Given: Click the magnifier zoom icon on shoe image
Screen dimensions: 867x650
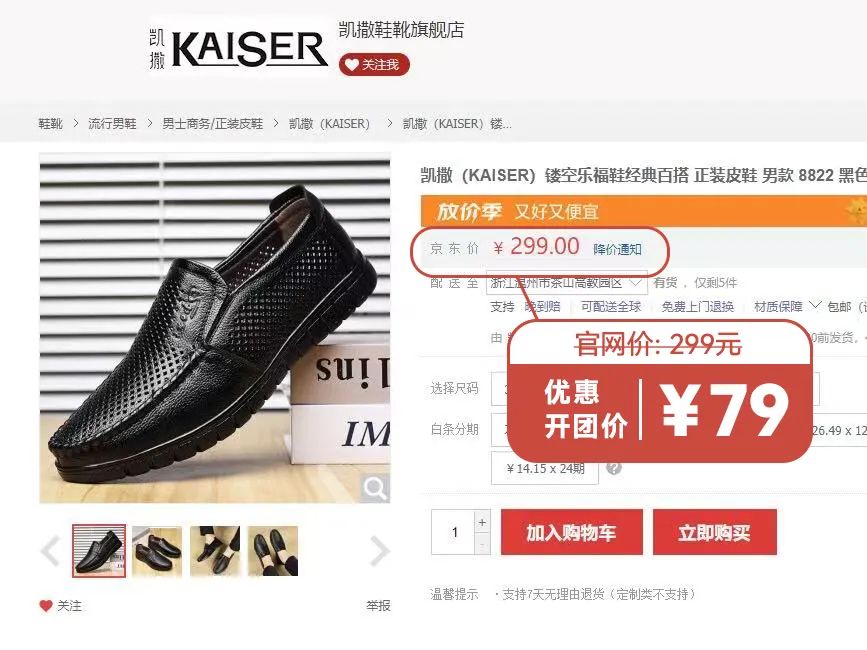Looking at the screenshot, I should (375, 489).
